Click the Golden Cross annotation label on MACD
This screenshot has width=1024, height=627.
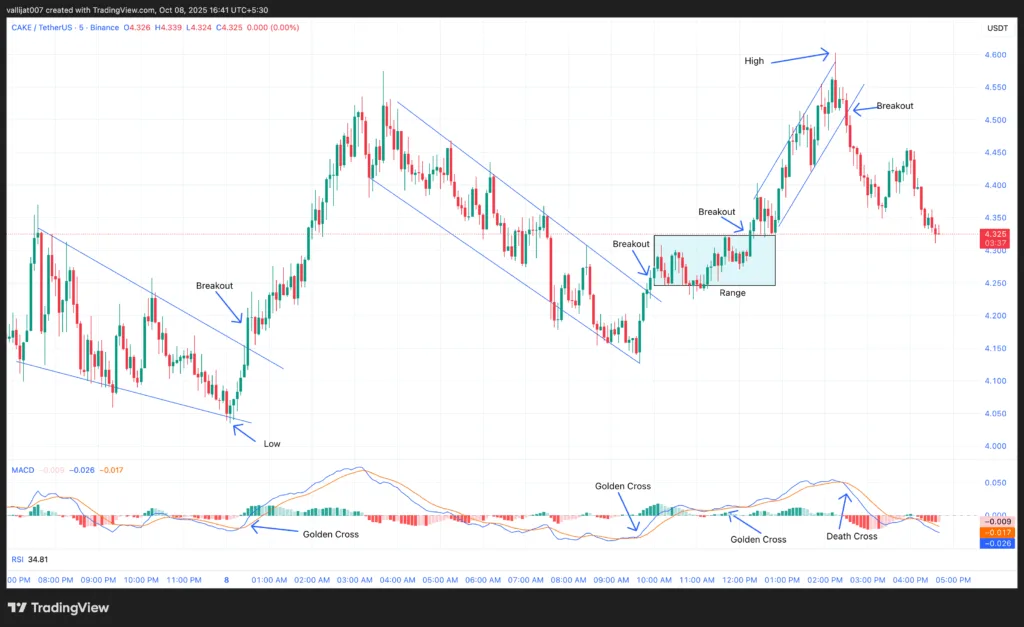(330, 534)
